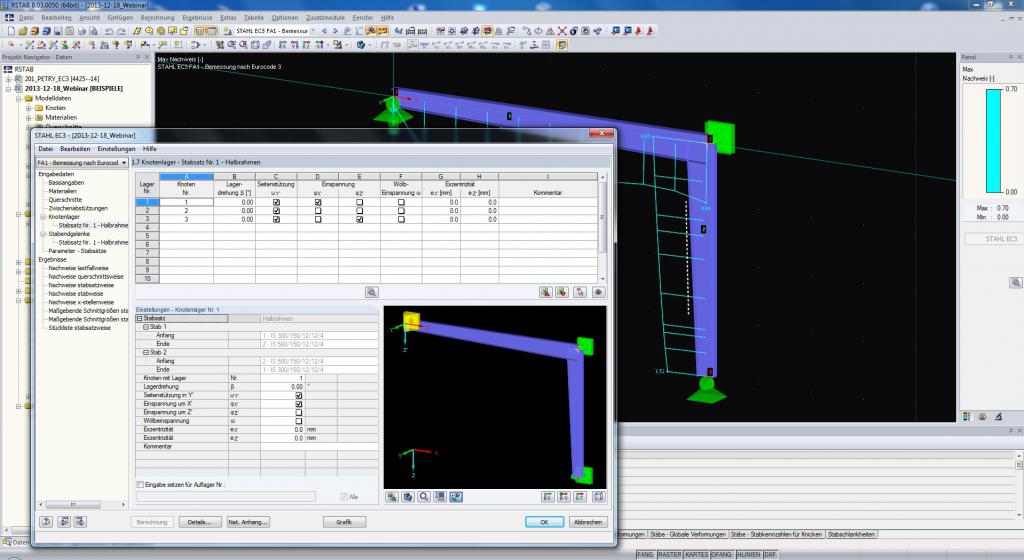Click the Excel export icon below the table

pyautogui.click(x=545, y=292)
